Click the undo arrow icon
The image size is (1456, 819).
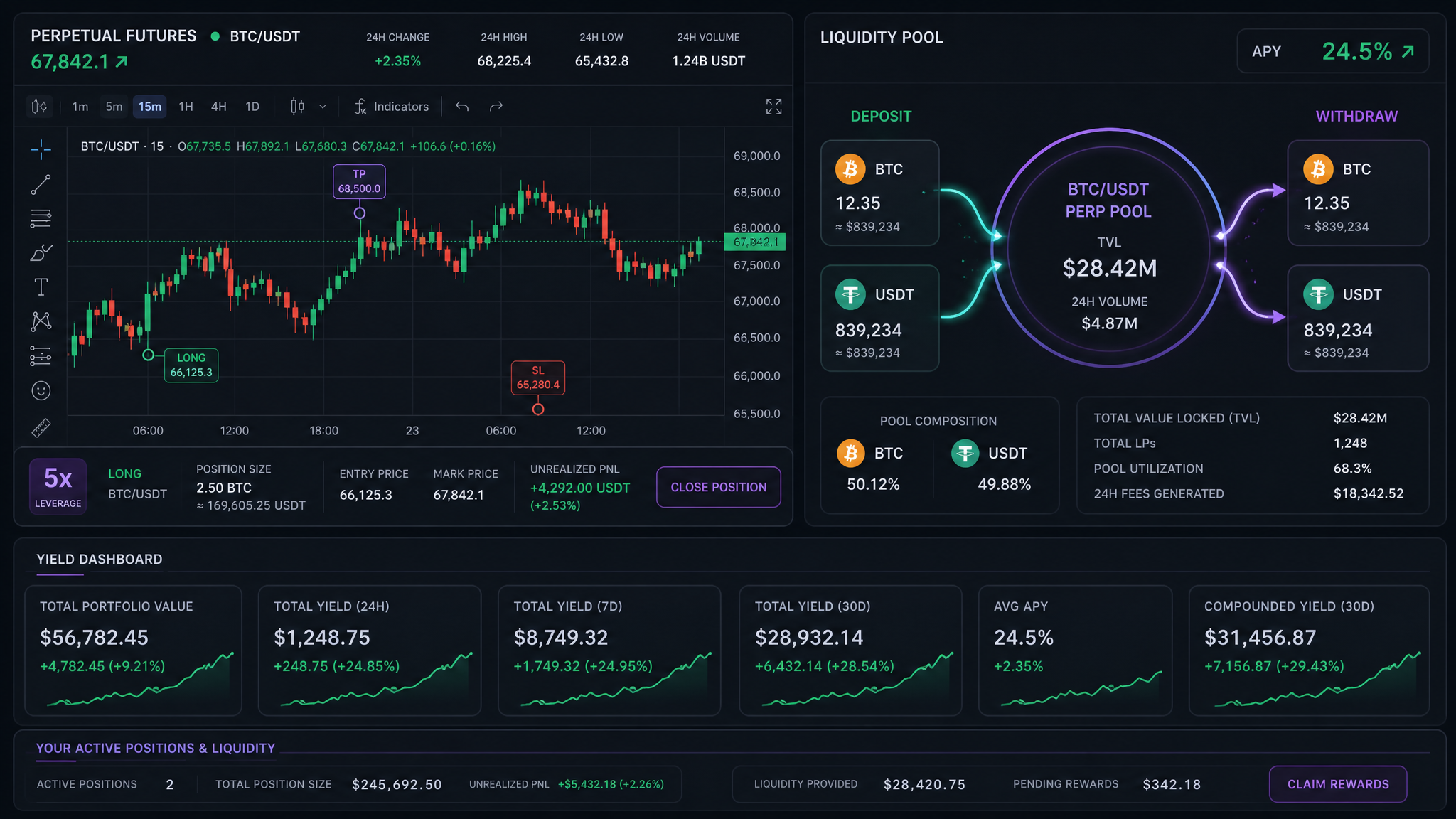click(462, 107)
